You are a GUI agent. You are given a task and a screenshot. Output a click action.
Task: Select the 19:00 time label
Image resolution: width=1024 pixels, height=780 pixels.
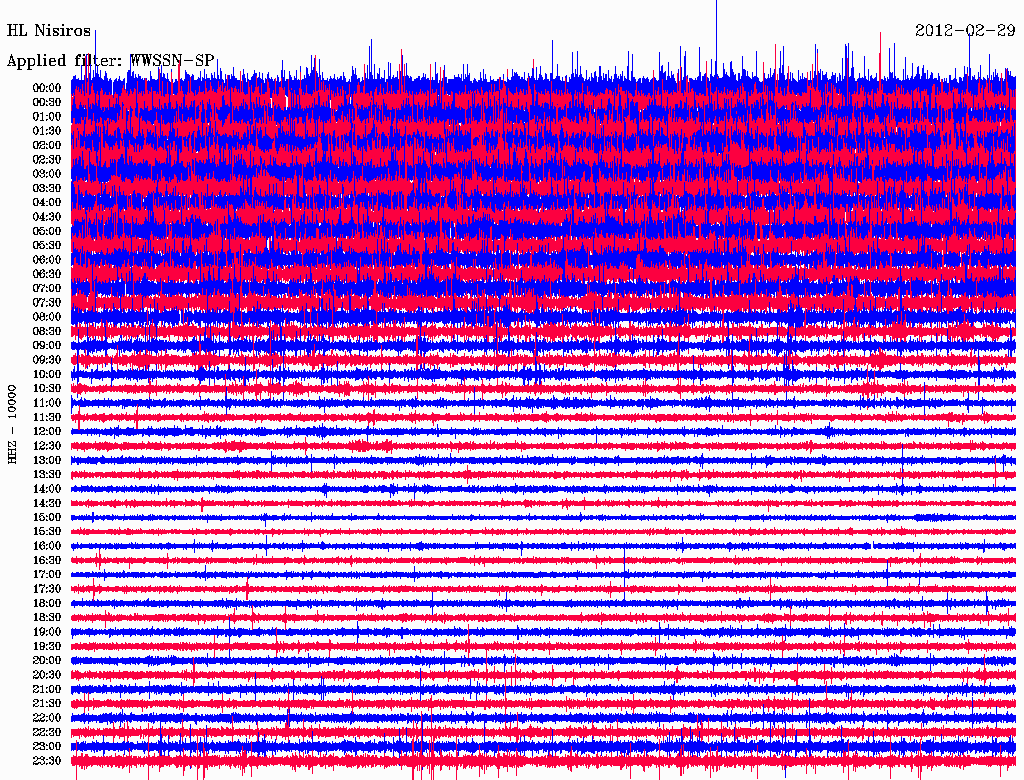(x=47, y=632)
